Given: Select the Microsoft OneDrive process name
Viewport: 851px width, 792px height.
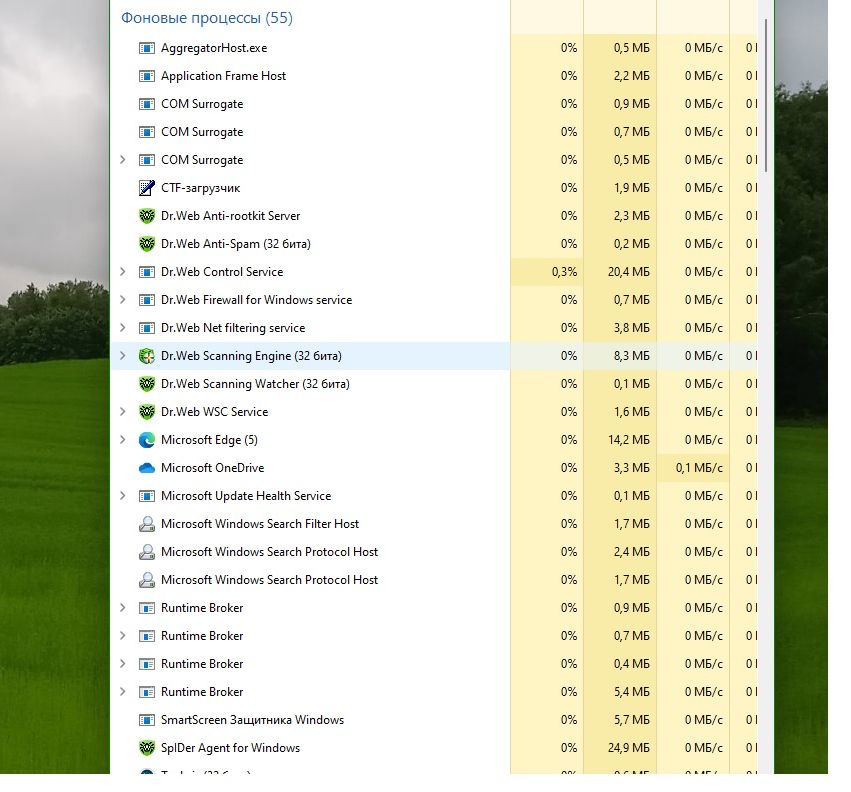Looking at the screenshot, I should (212, 468).
